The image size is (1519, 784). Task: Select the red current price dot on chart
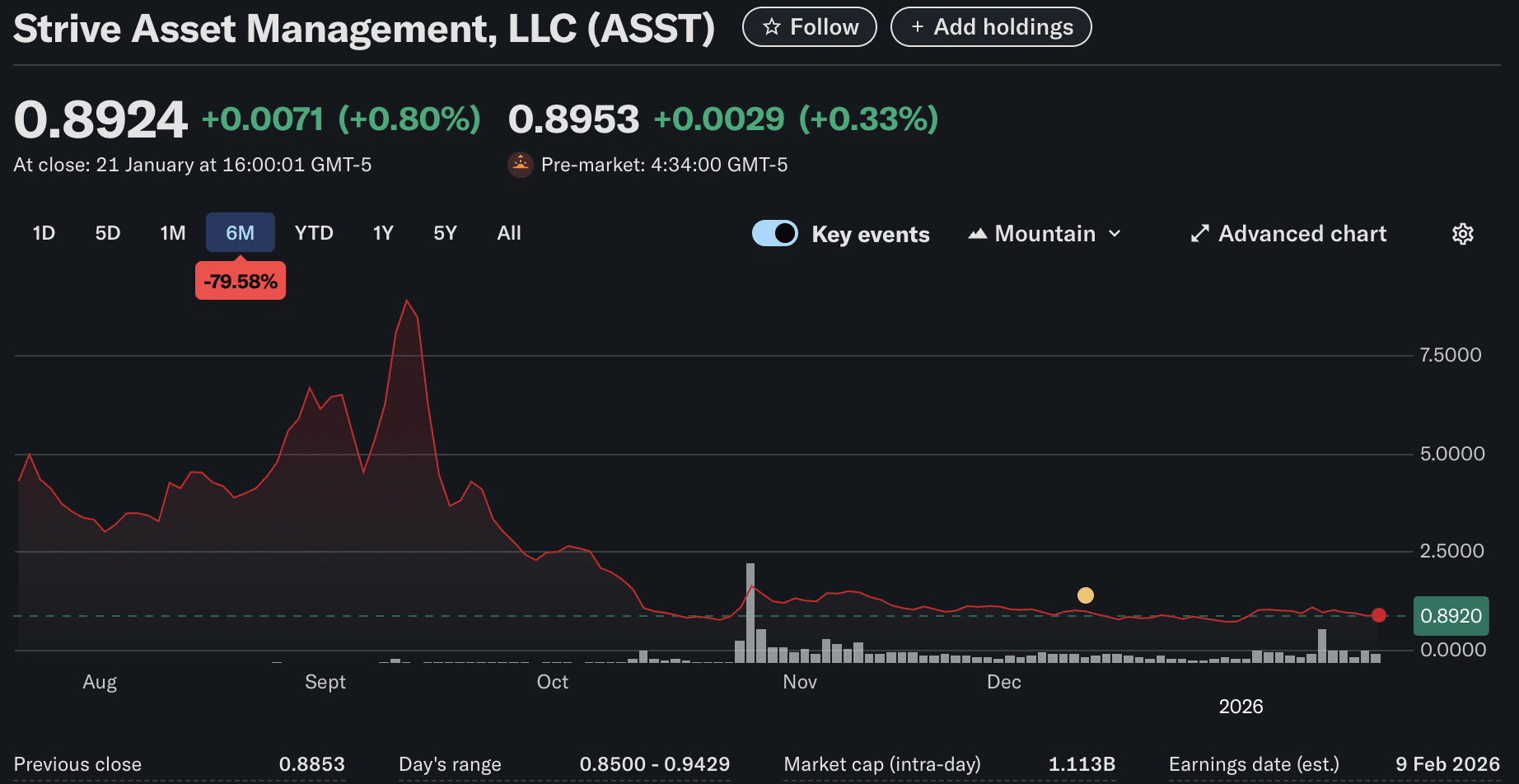tap(1379, 615)
